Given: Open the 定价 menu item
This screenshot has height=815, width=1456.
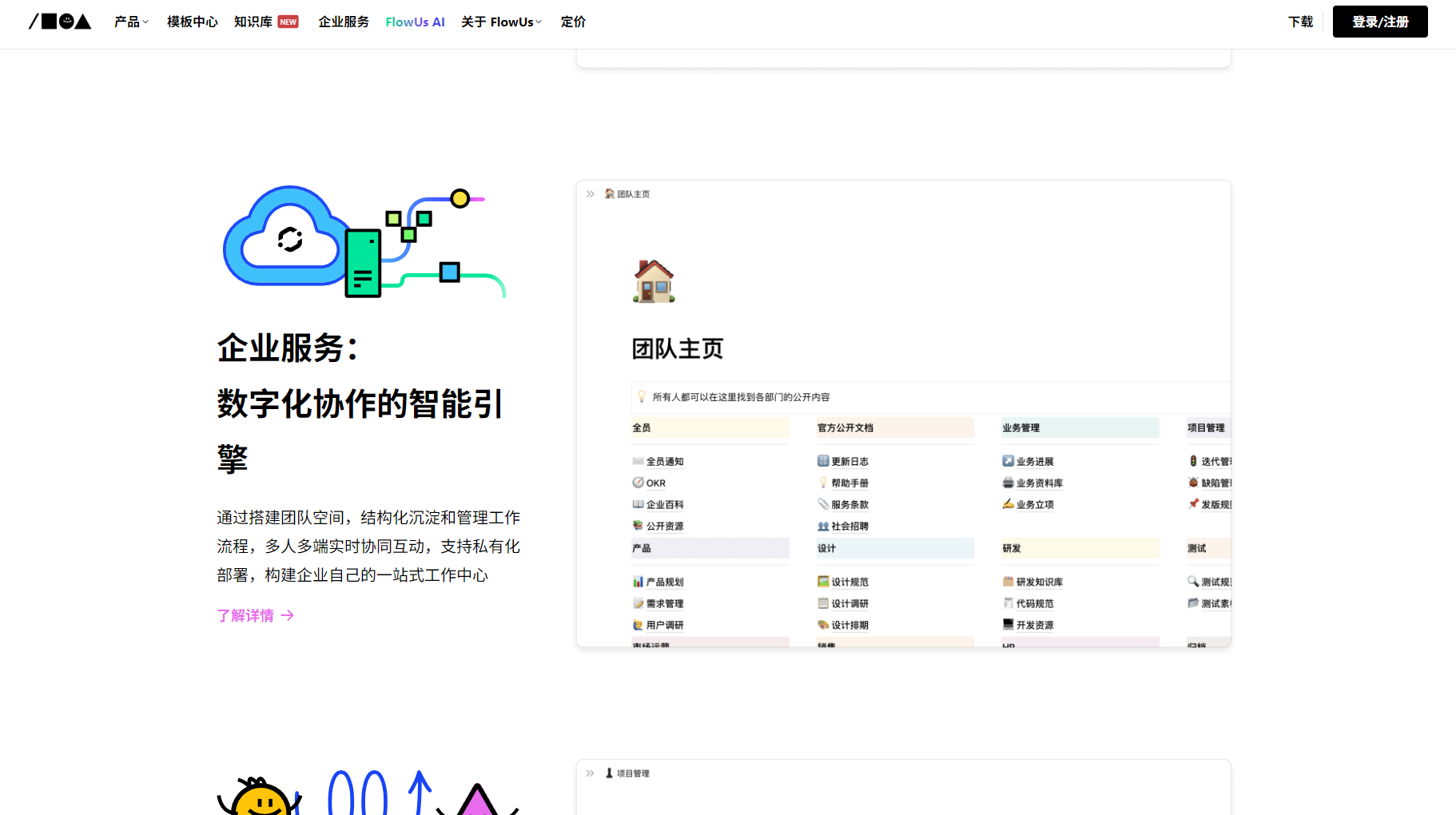Looking at the screenshot, I should pos(573,22).
